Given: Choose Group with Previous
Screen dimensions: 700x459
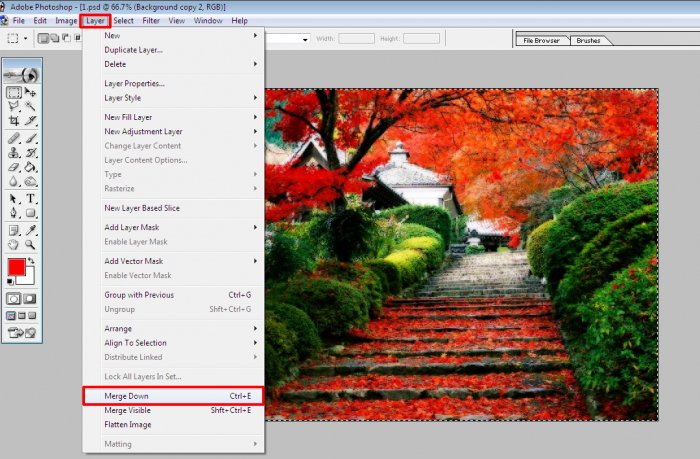Looking at the screenshot, I should tap(174, 295).
